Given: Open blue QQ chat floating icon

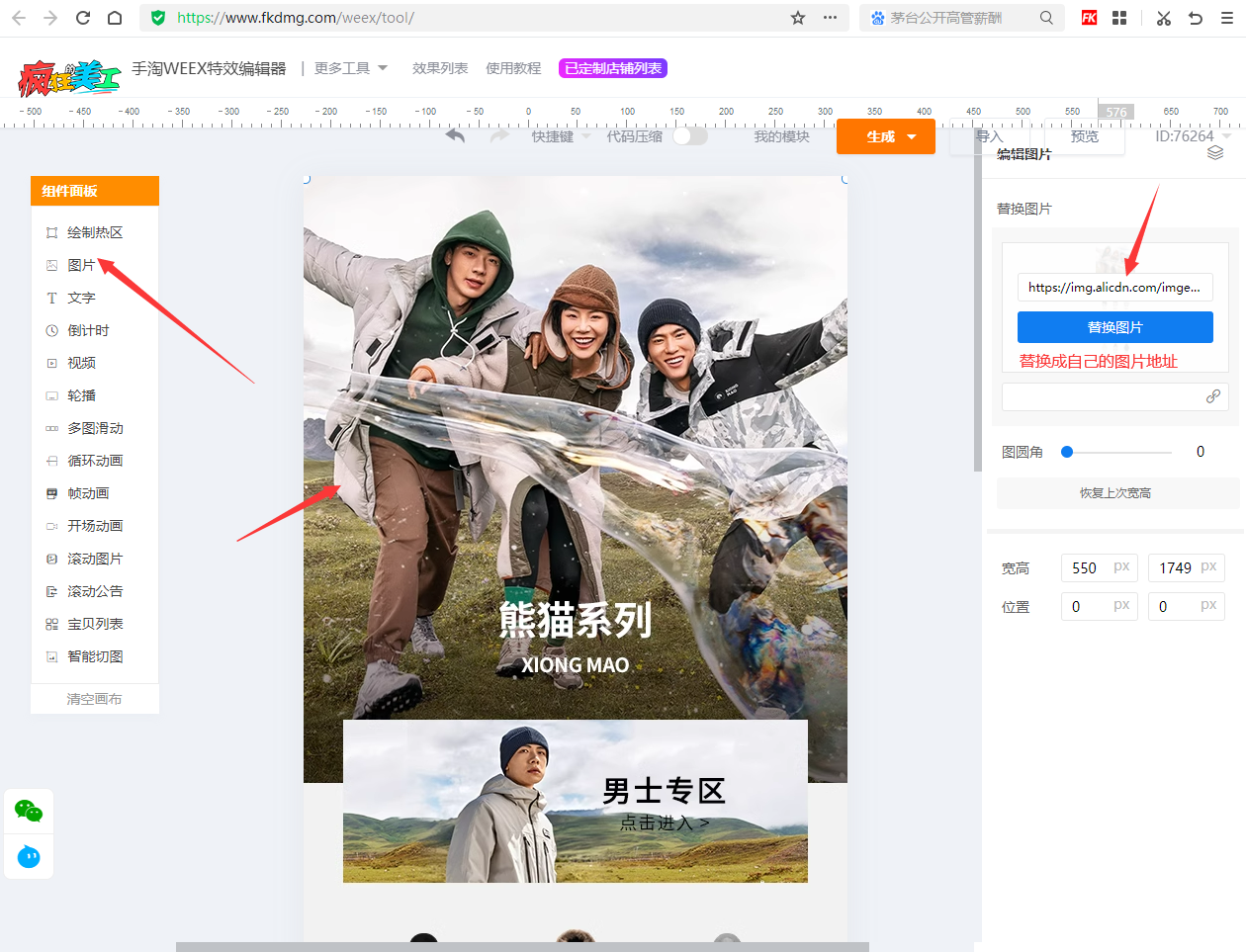Looking at the screenshot, I should click(x=29, y=856).
